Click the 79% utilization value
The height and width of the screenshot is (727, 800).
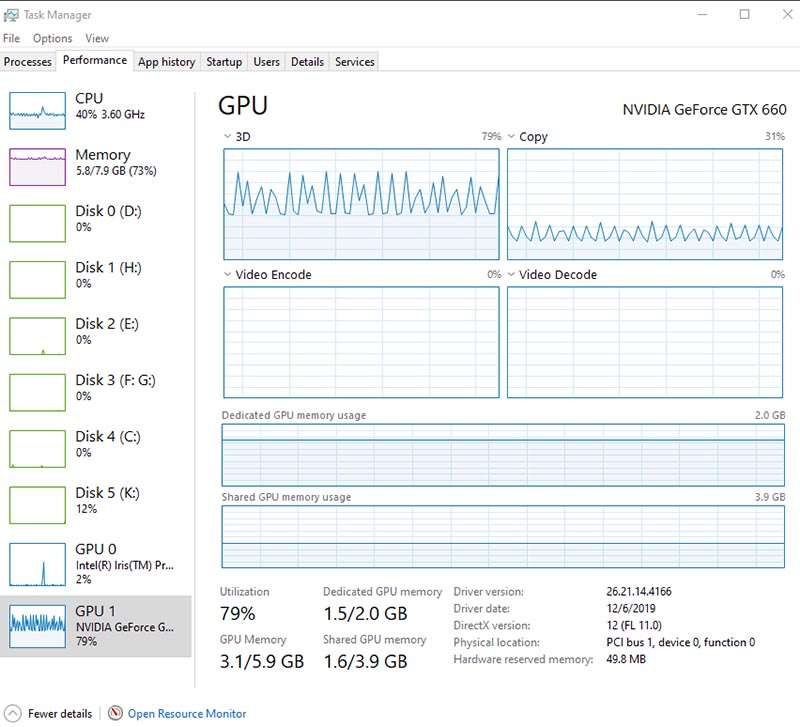coord(237,613)
